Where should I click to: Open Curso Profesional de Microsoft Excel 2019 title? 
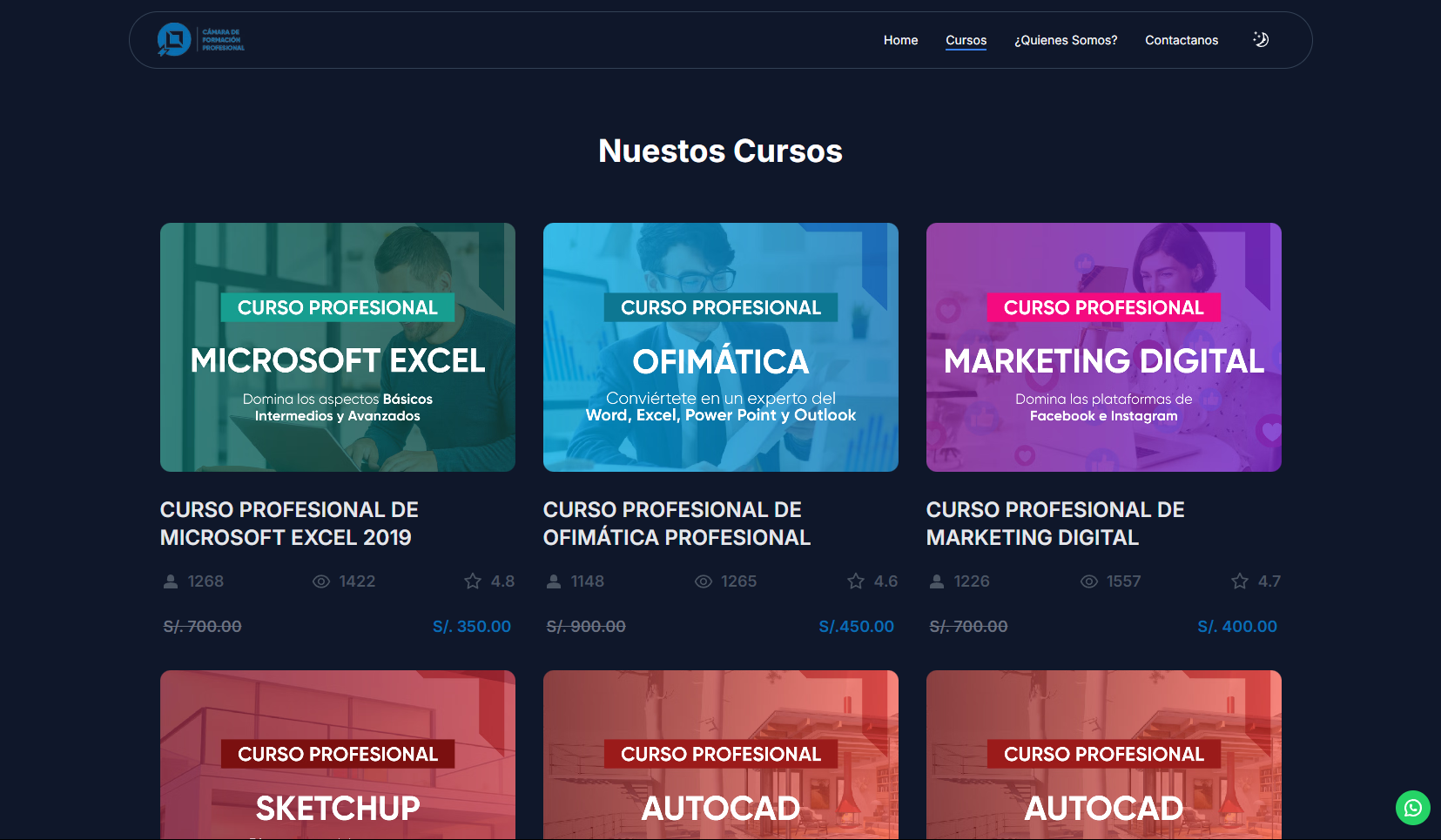pyautogui.click(x=289, y=523)
